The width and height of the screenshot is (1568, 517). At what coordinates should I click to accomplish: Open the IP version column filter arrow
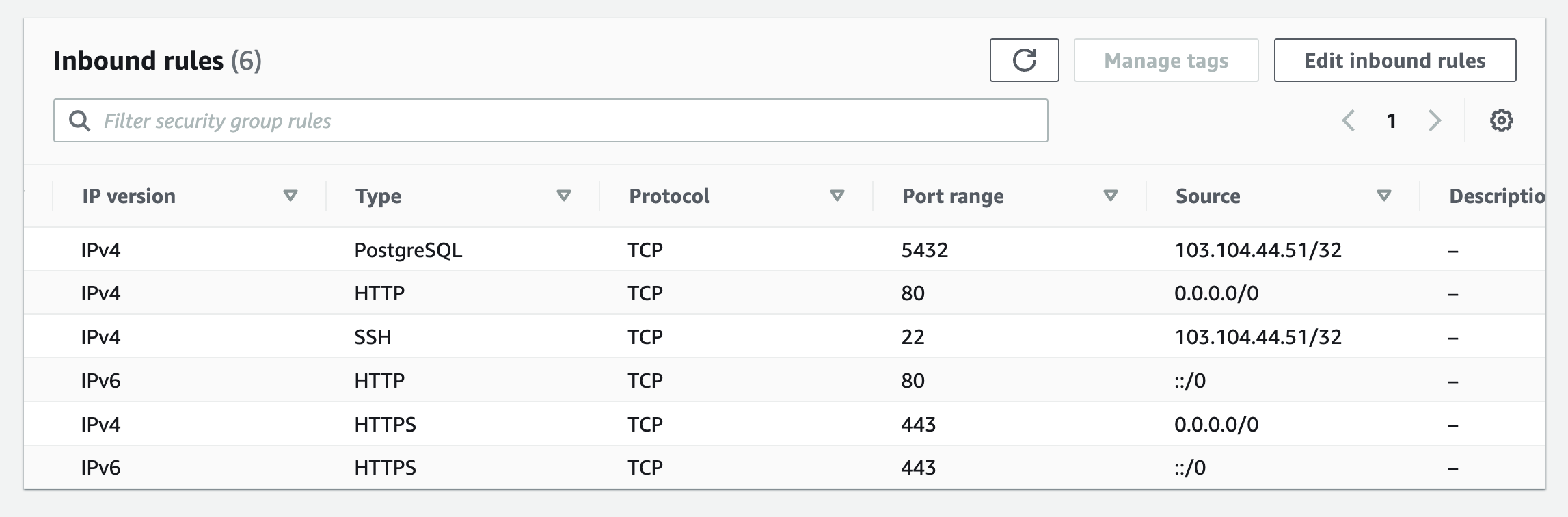coord(291,196)
